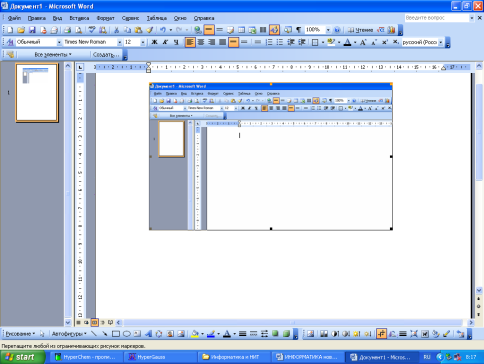Insert a hyperlink with the globe icon
Viewport: 484px width, 364px height.
click(x=198, y=30)
